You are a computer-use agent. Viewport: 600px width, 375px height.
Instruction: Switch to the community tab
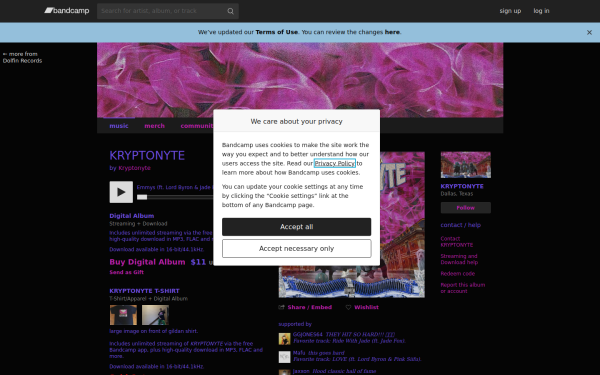[x=197, y=126]
